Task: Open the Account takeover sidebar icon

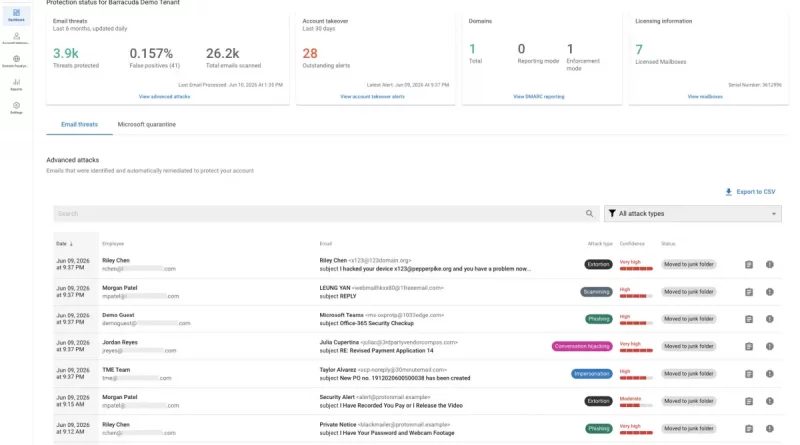Action: (x=16, y=38)
